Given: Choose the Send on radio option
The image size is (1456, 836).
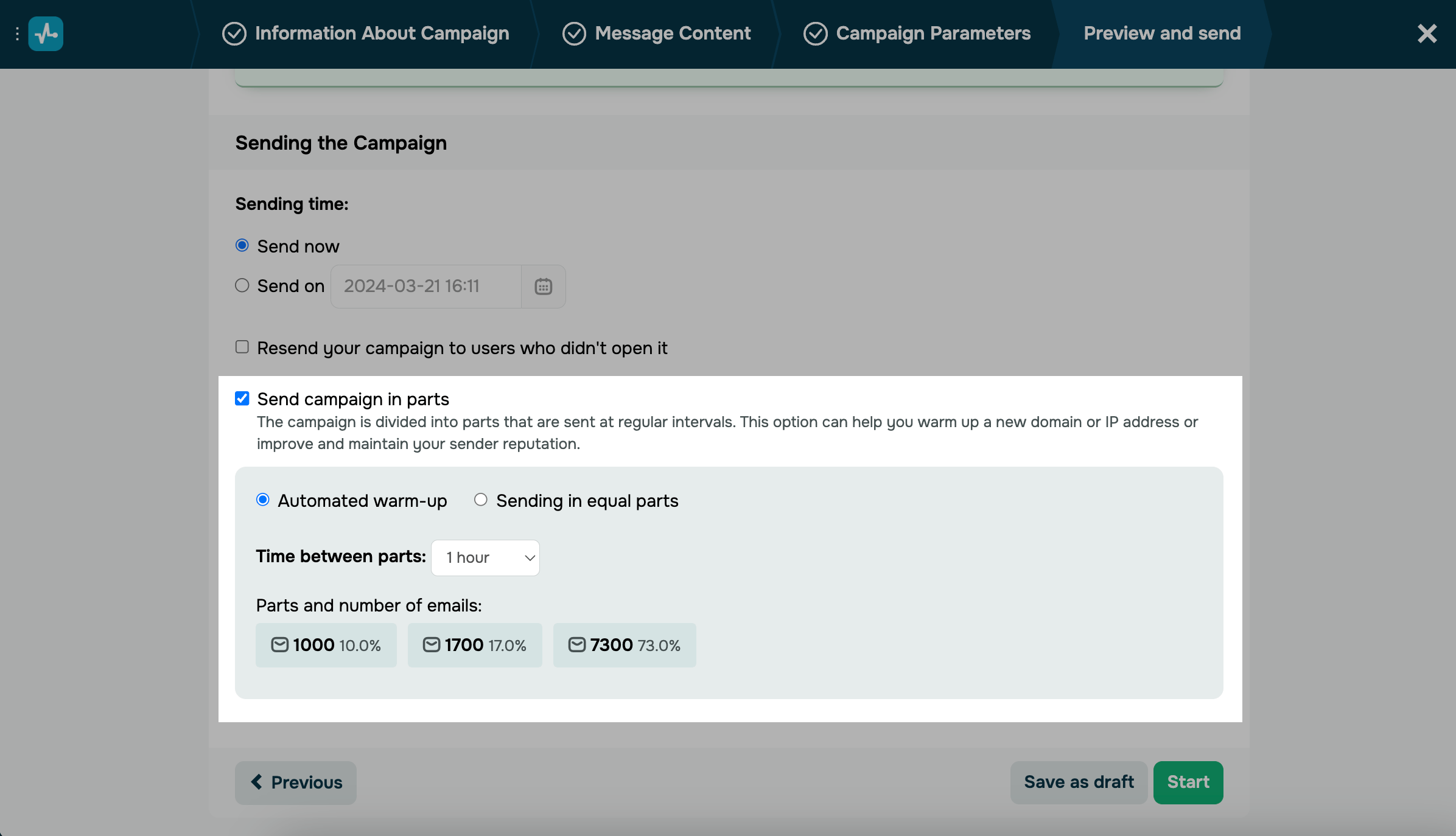Looking at the screenshot, I should pyautogui.click(x=242, y=285).
